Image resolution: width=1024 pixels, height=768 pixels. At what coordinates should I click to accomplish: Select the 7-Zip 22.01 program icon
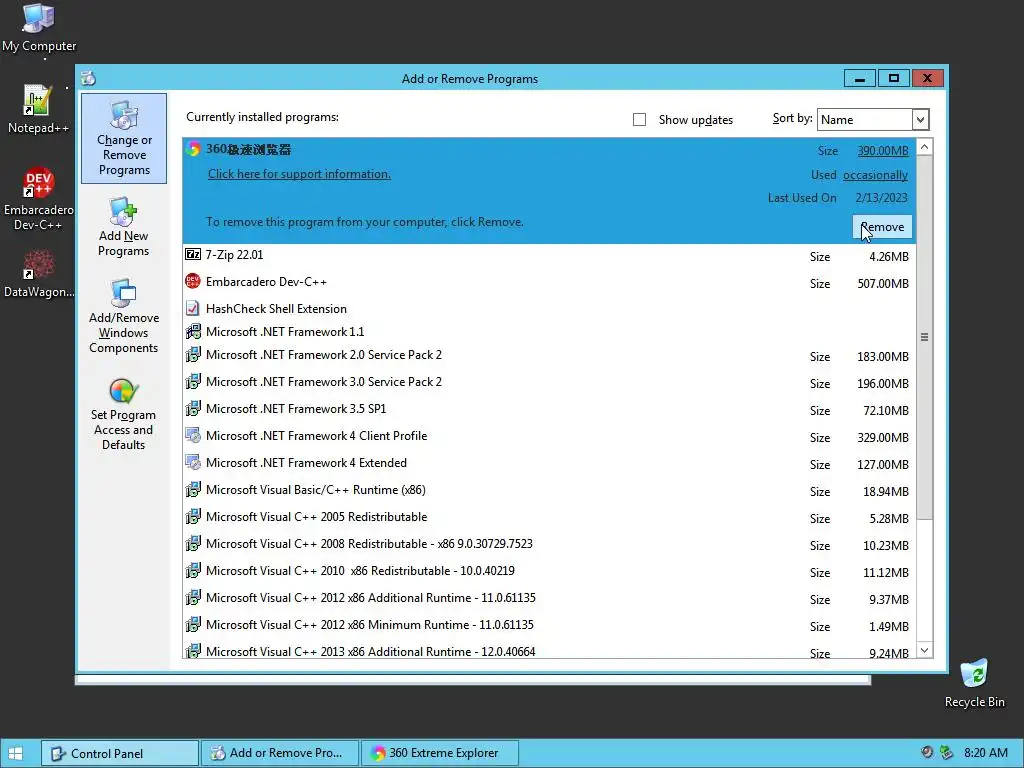point(193,254)
